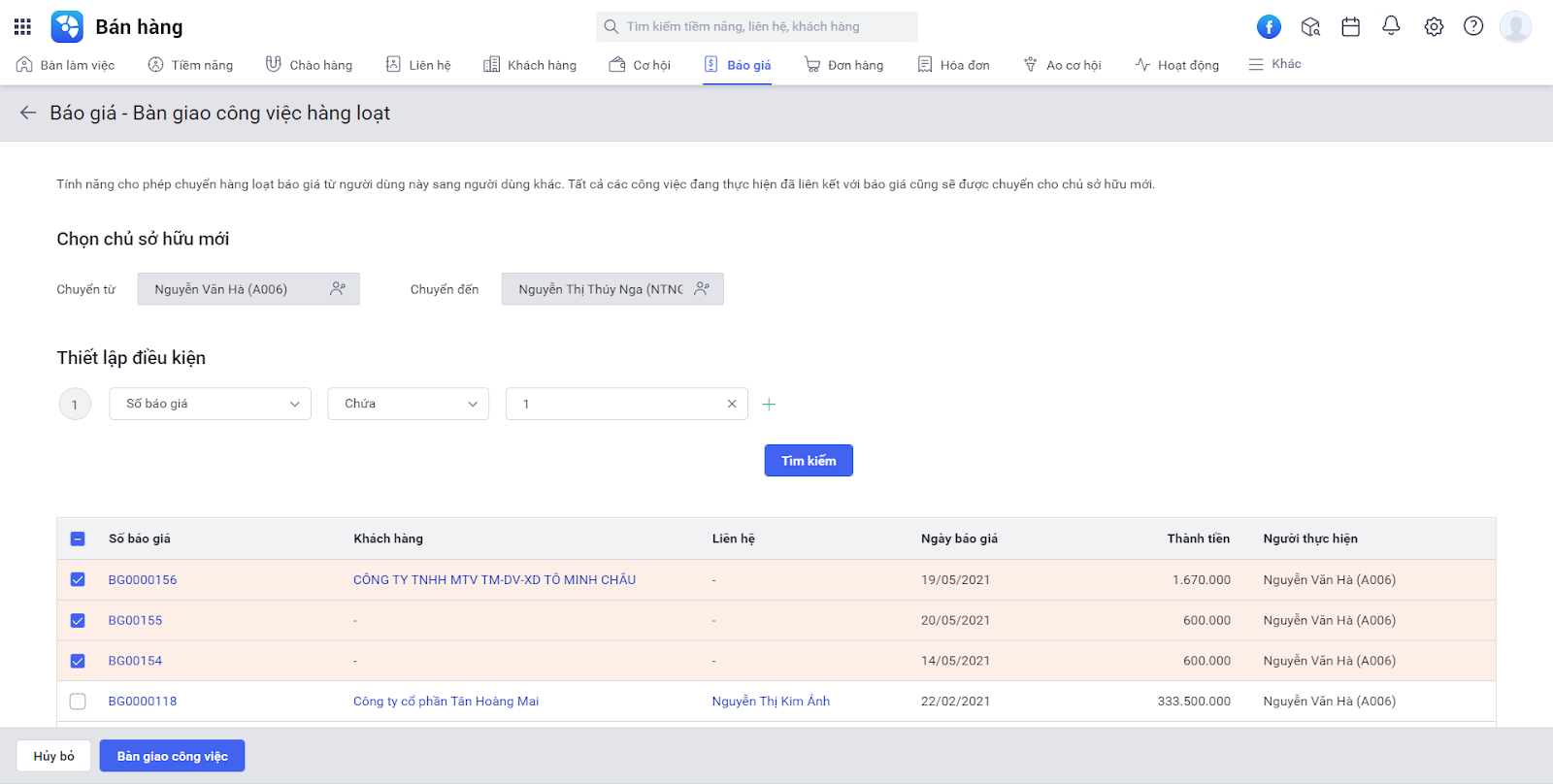Open quote link BG00154
Screen dimensions: 1553x784
tap(135, 662)
